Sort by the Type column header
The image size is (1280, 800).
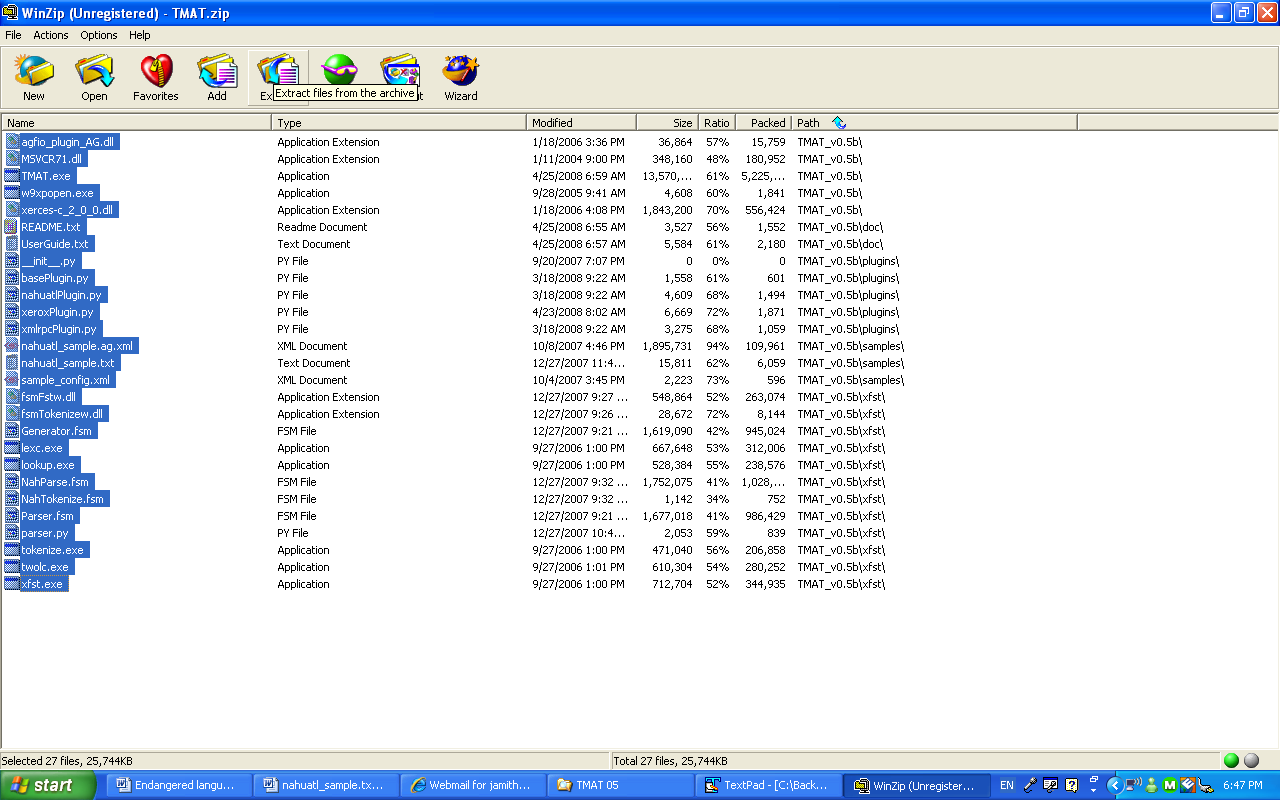(x=399, y=123)
